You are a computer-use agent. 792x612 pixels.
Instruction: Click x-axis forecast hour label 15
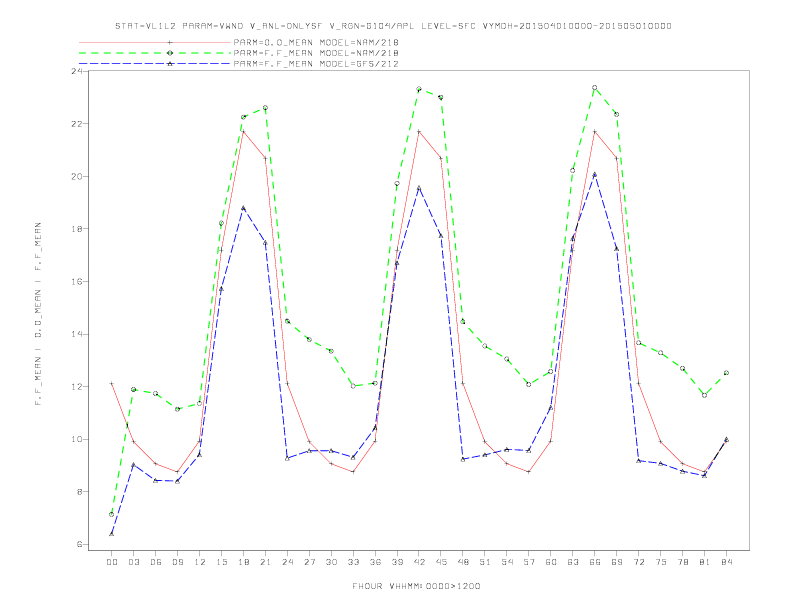point(221,562)
